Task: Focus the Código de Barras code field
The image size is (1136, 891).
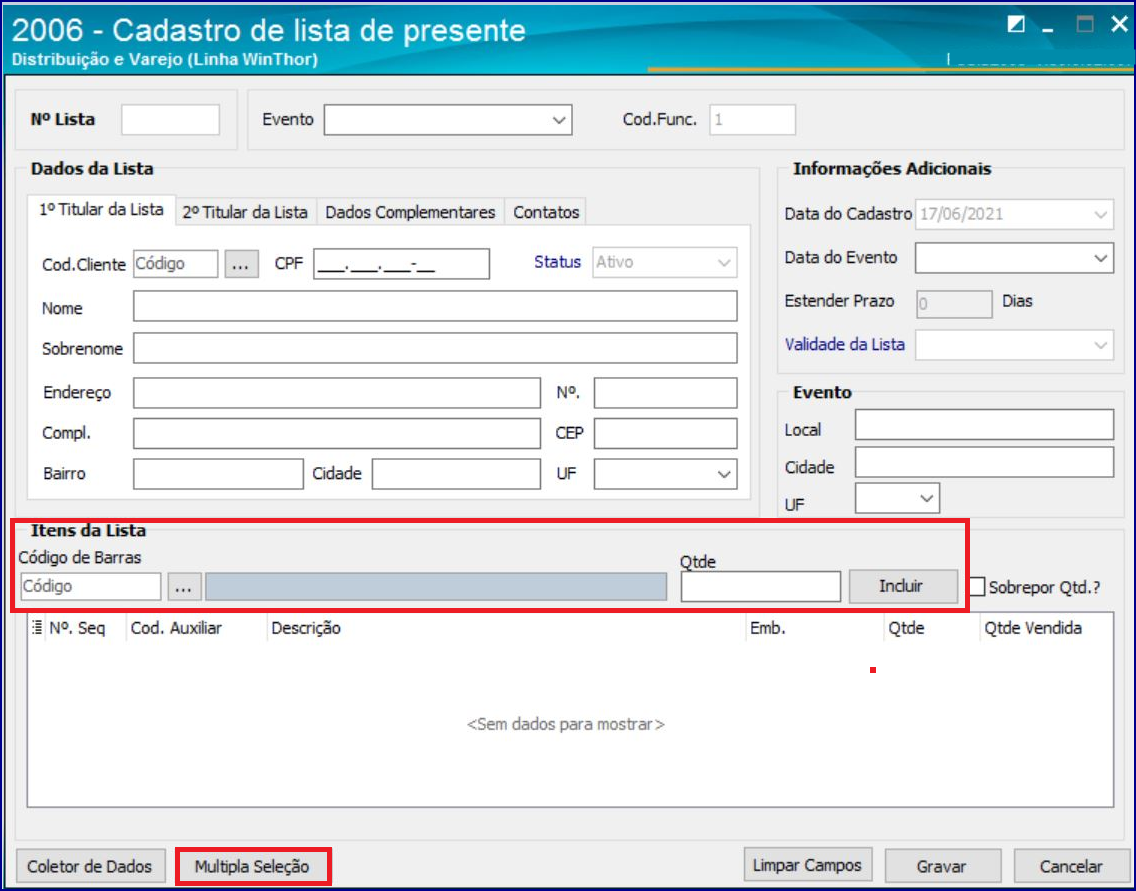Action: (91, 587)
